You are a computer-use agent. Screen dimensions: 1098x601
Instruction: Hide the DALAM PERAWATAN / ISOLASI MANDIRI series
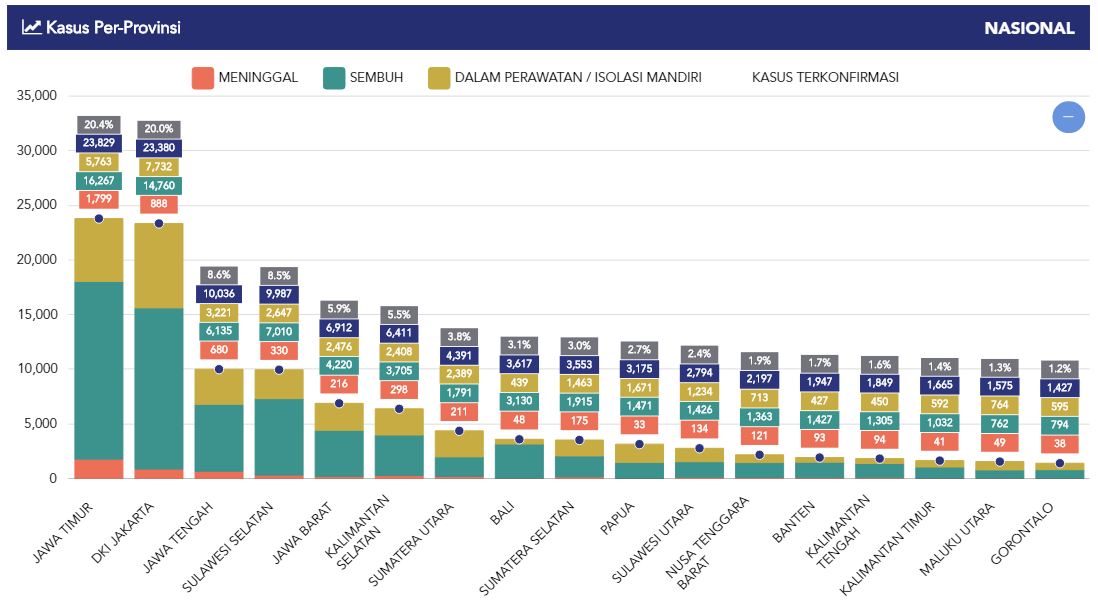click(x=564, y=77)
